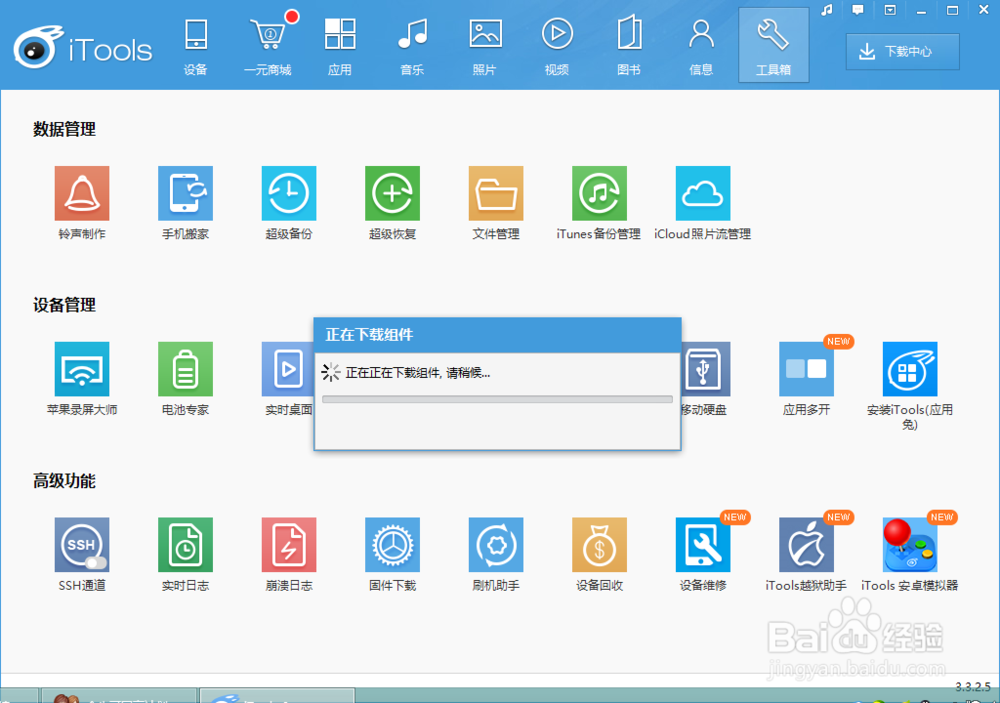Viewport: 1000px width, 703px height.
Task: Switch to the 应用 apps tab
Action: point(340,46)
